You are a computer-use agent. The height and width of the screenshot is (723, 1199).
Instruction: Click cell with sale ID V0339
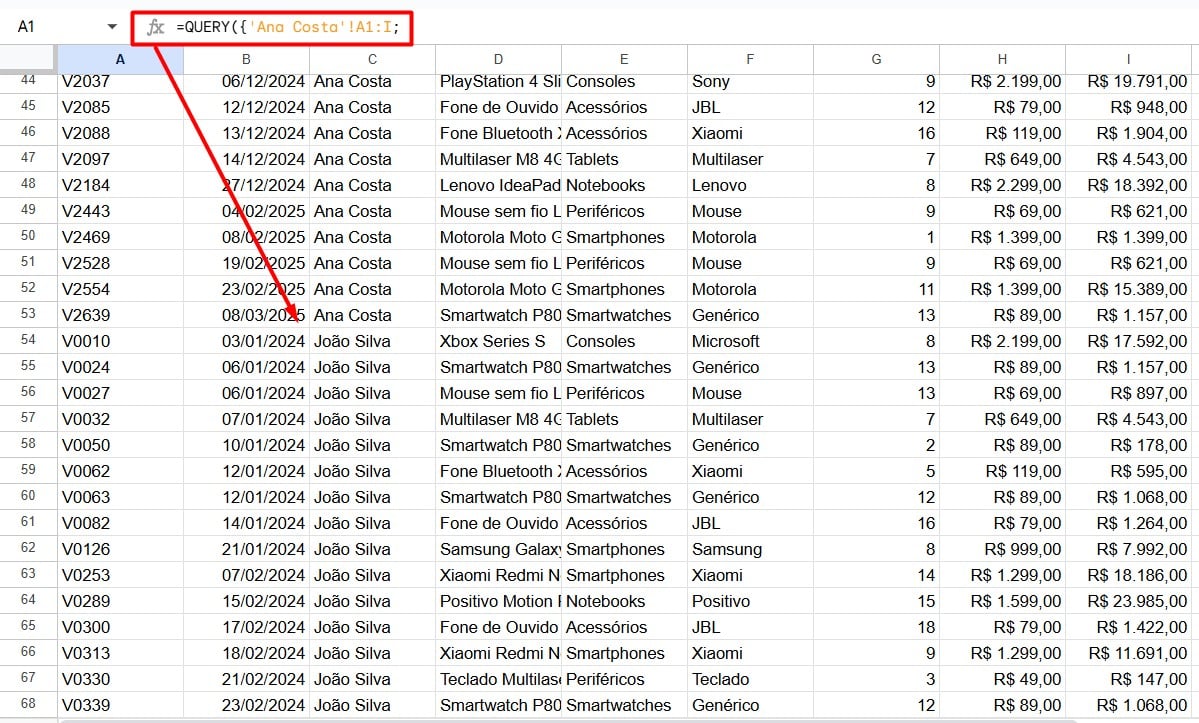click(120, 705)
